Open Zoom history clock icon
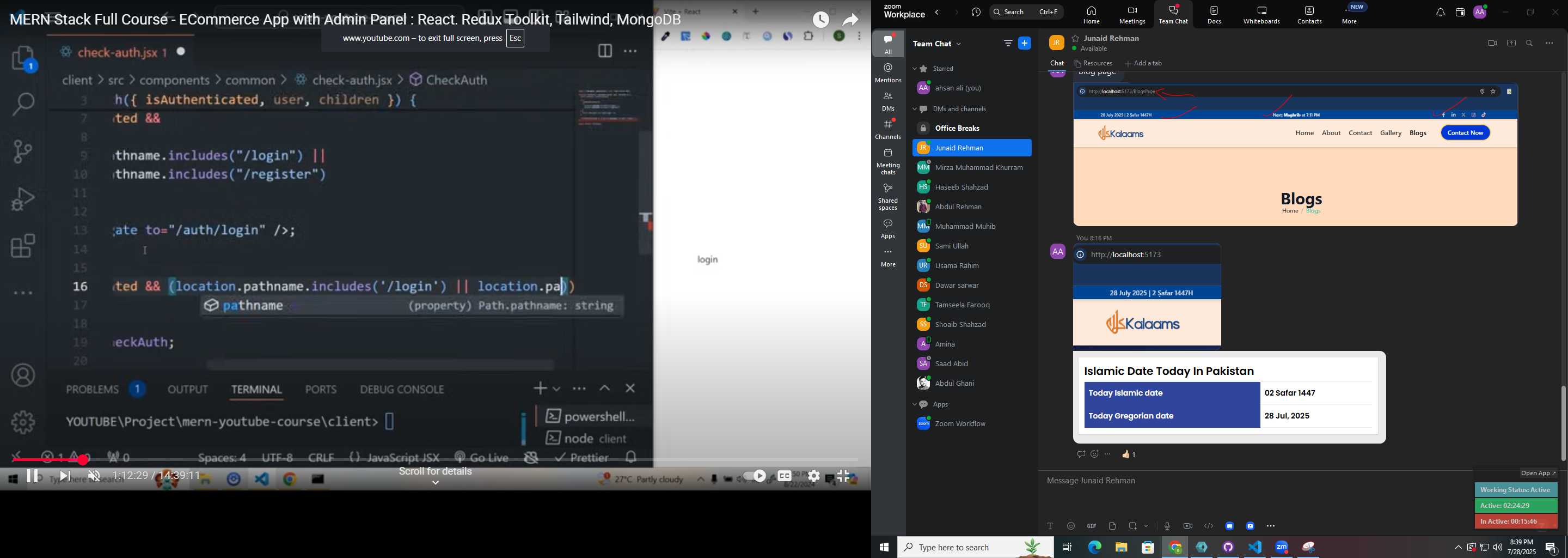Image resolution: width=1568 pixels, height=558 pixels. [976, 12]
